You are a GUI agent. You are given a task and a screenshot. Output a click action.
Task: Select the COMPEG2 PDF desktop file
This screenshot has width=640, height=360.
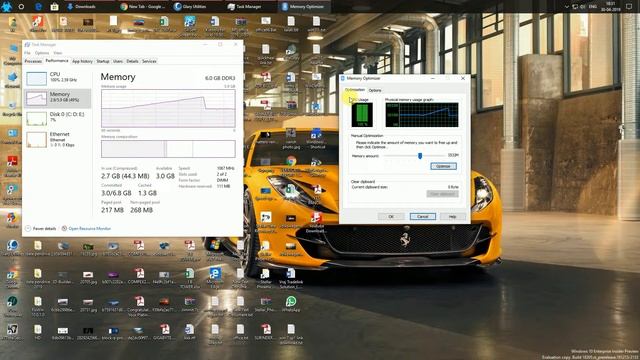[x=139, y=276]
